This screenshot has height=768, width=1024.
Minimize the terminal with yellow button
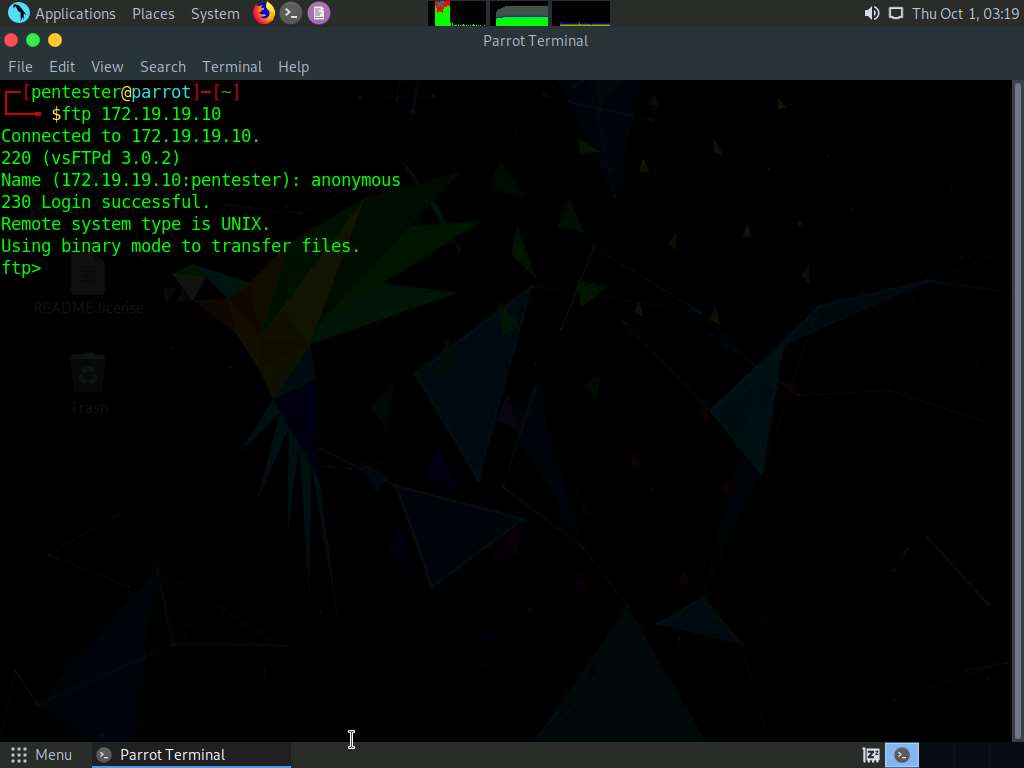[x=56, y=40]
